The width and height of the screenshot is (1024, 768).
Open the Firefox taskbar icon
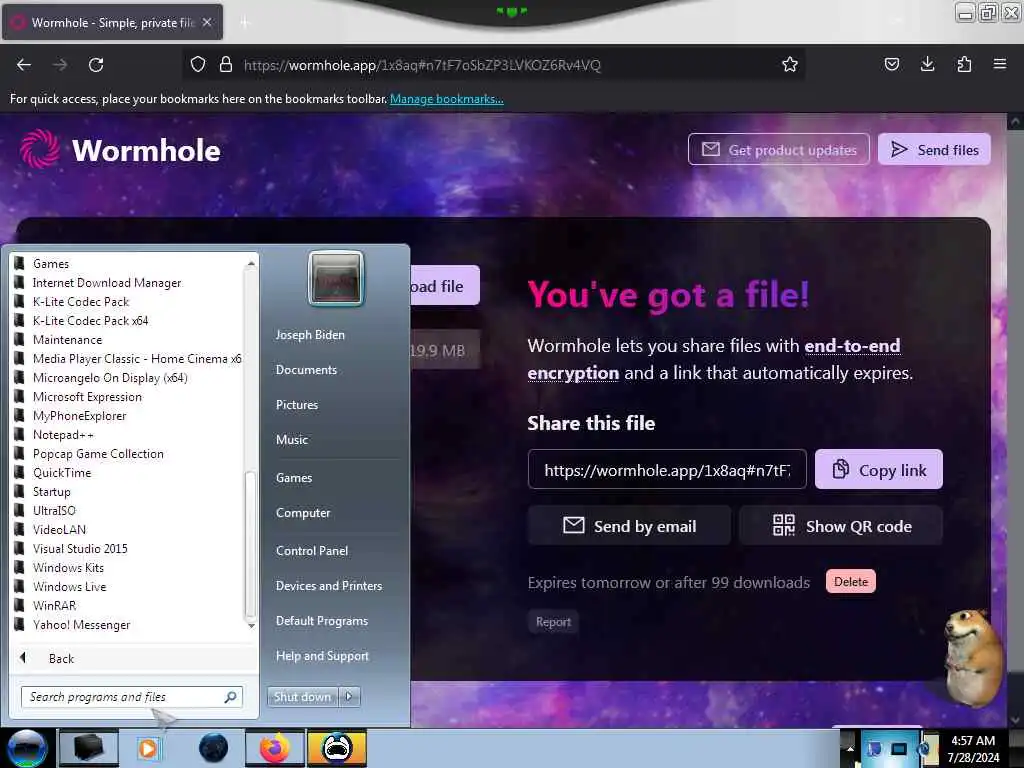274,748
